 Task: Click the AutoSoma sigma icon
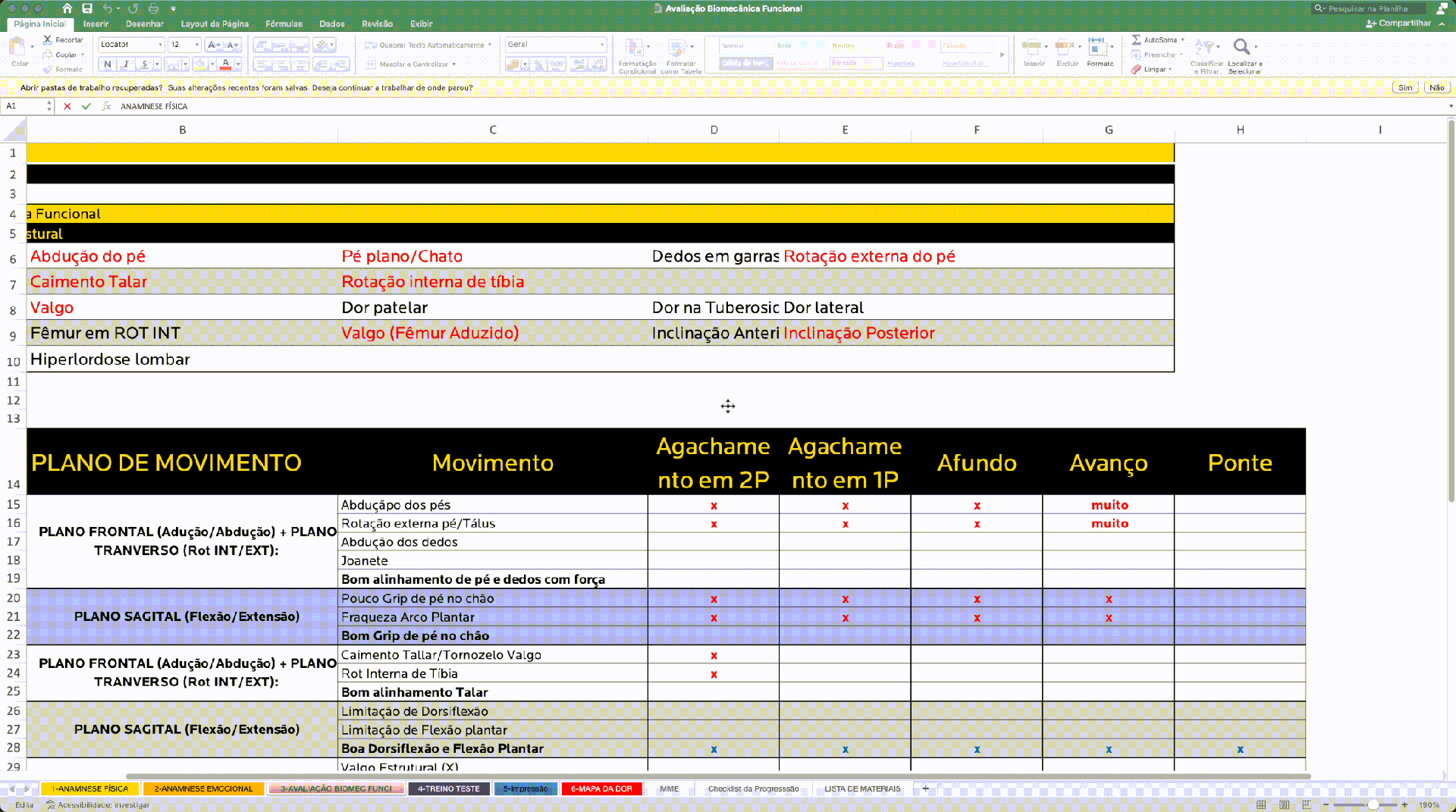pyautogui.click(x=1136, y=39)
